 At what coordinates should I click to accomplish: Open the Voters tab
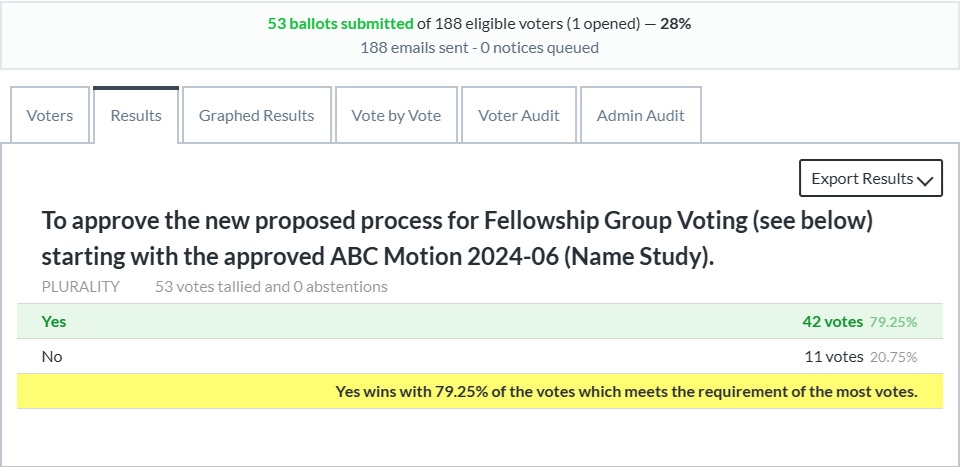pos(50,115)
